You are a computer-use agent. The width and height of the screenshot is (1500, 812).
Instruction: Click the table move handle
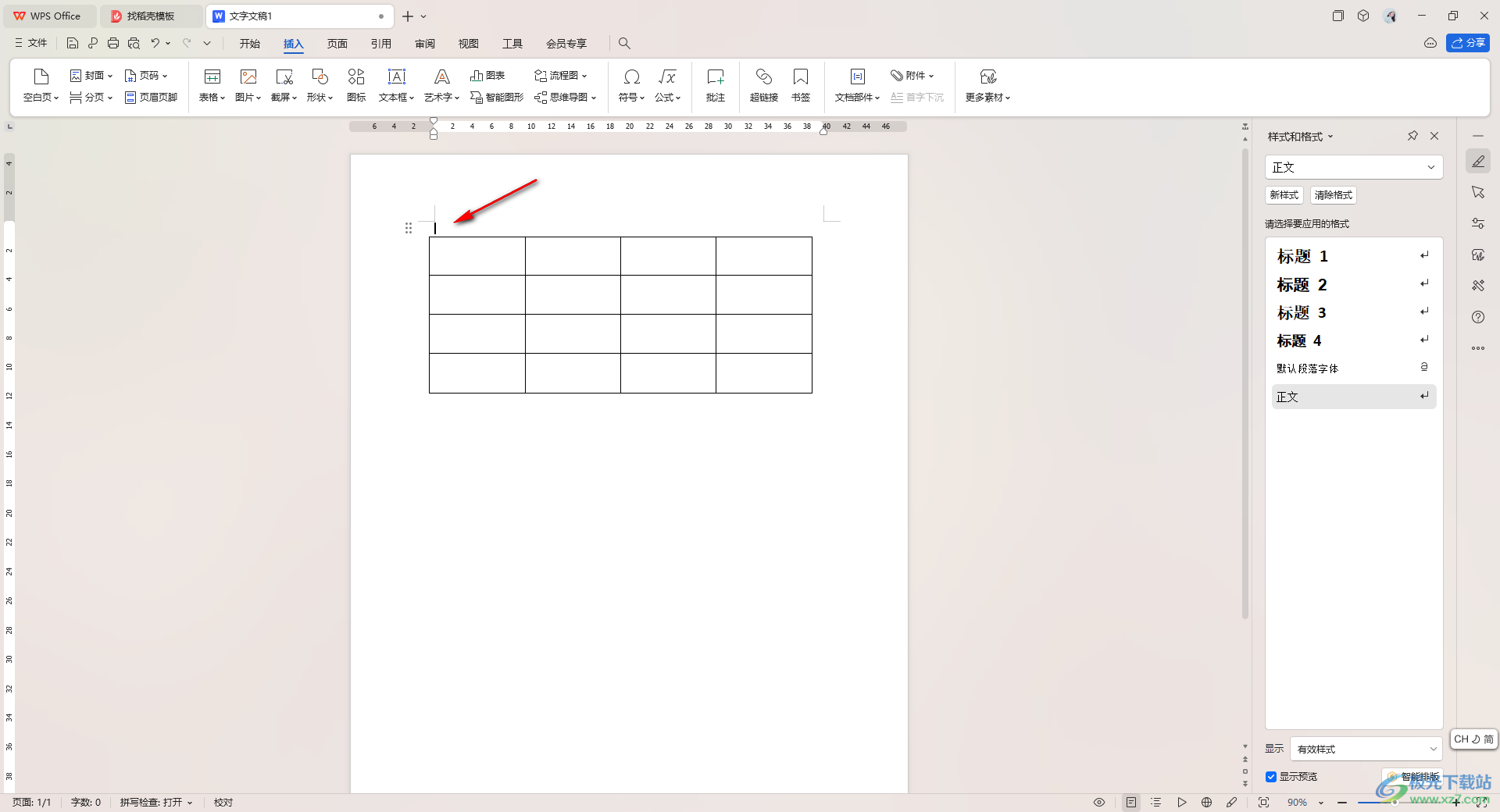pyautogui.click(x=409, y=228)
